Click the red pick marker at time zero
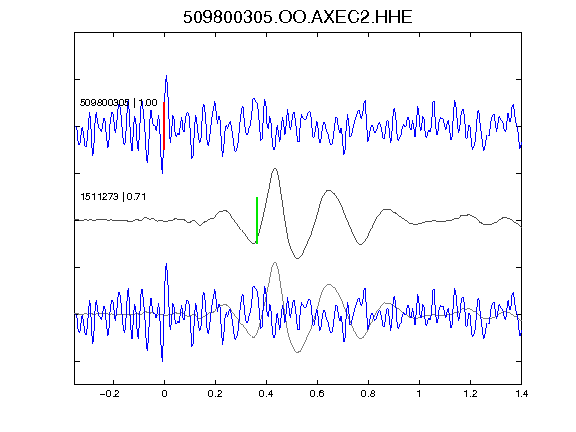Screen dimensions: 576x432 [x=164, y=126]
